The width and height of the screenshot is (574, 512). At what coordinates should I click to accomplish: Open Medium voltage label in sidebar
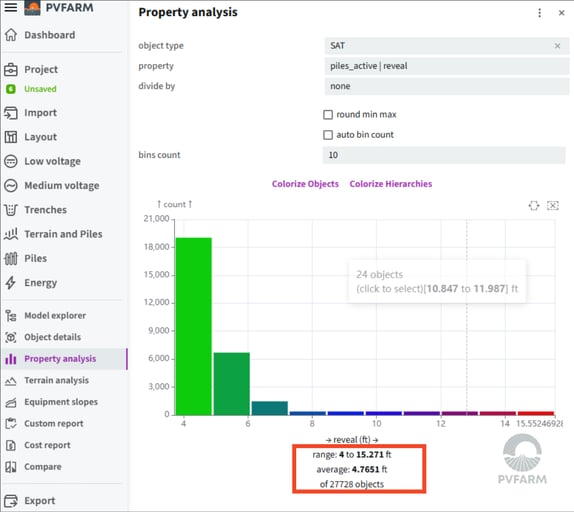[x=62, y=186]
